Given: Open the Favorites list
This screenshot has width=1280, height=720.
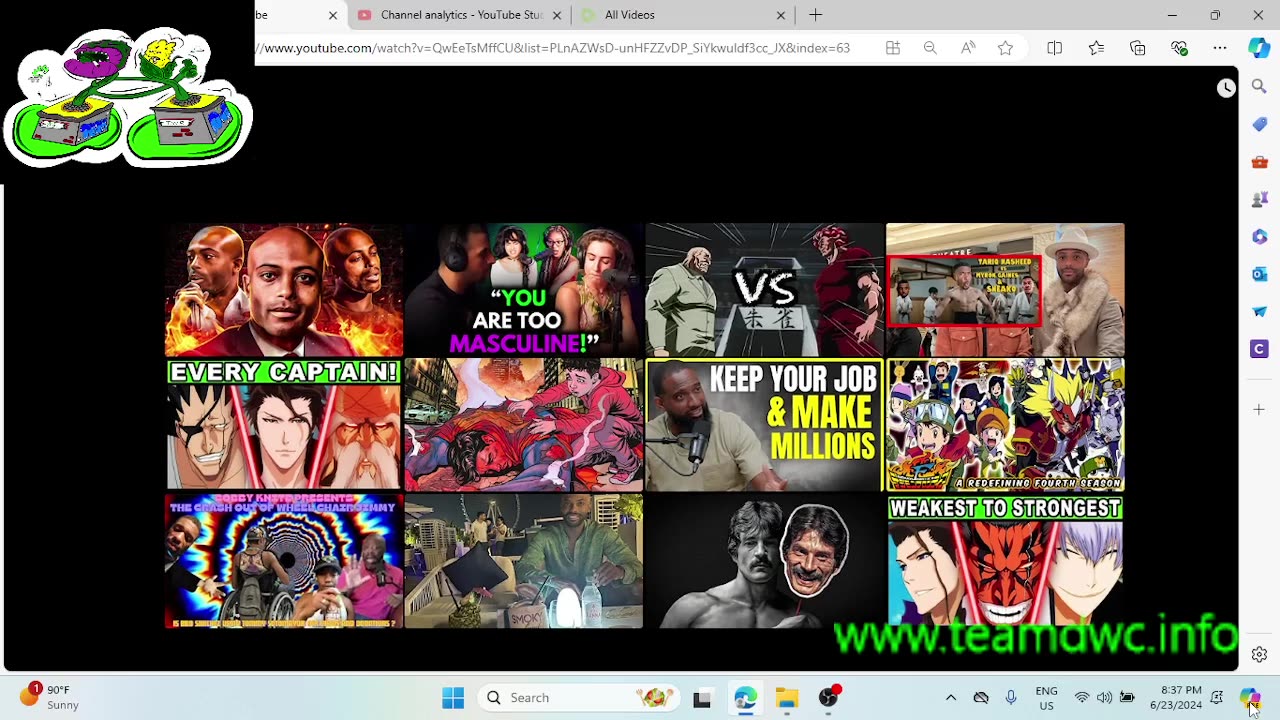Looking at the screenshot, I should click(1096, 48).
